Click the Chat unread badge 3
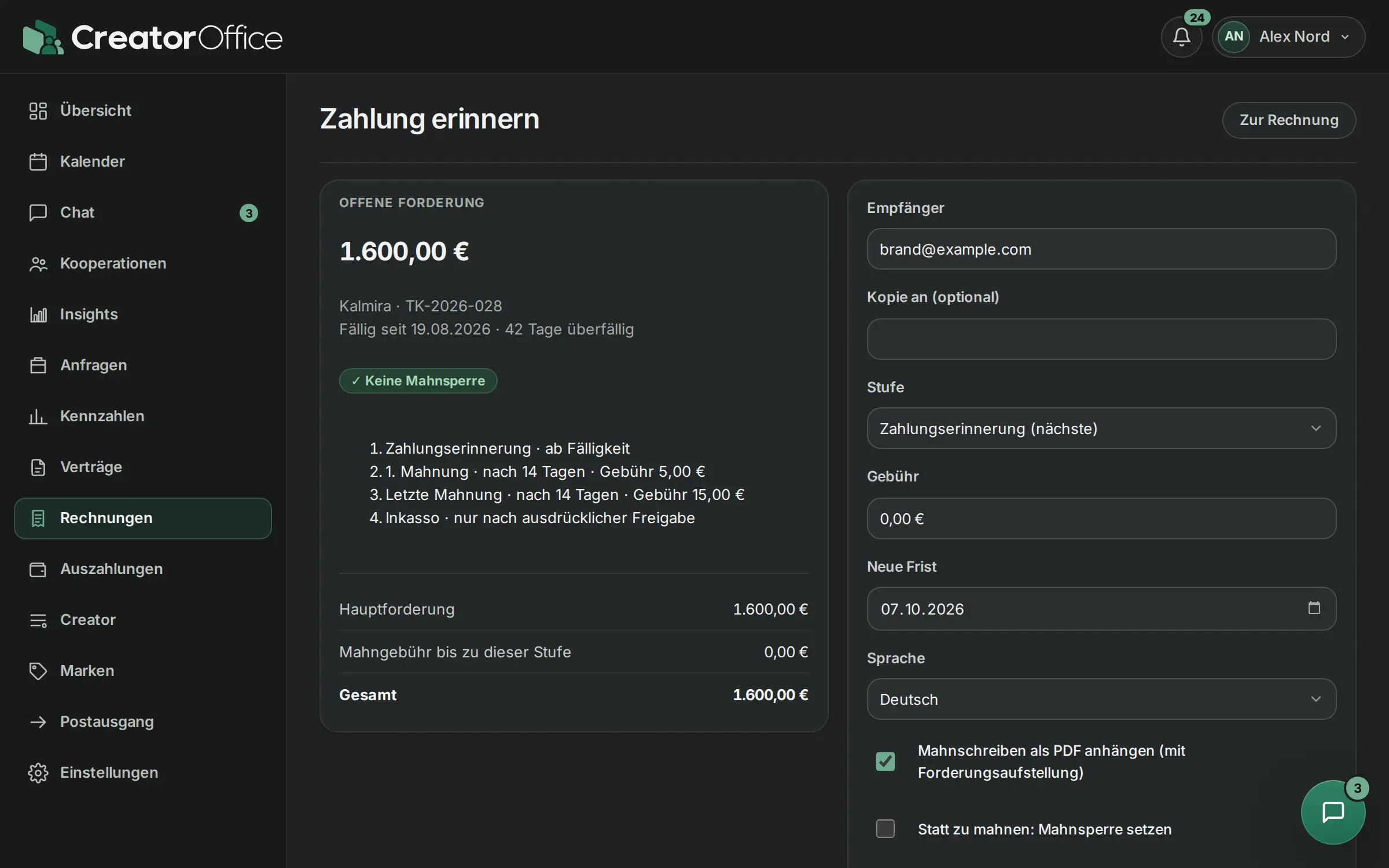Viewport: 1389px width, 868px height. pyautogui.click(x=249, y=213)
